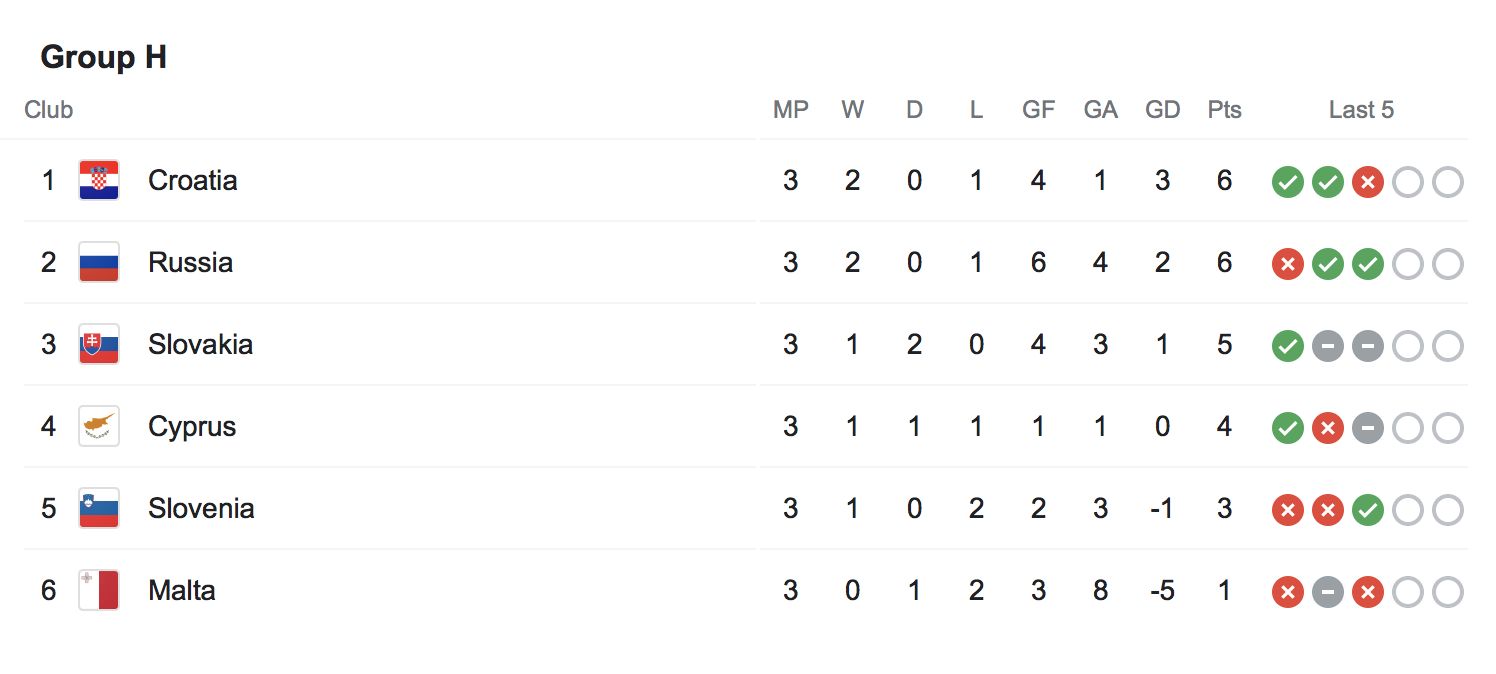Click the GD column header

(1162, 110)
